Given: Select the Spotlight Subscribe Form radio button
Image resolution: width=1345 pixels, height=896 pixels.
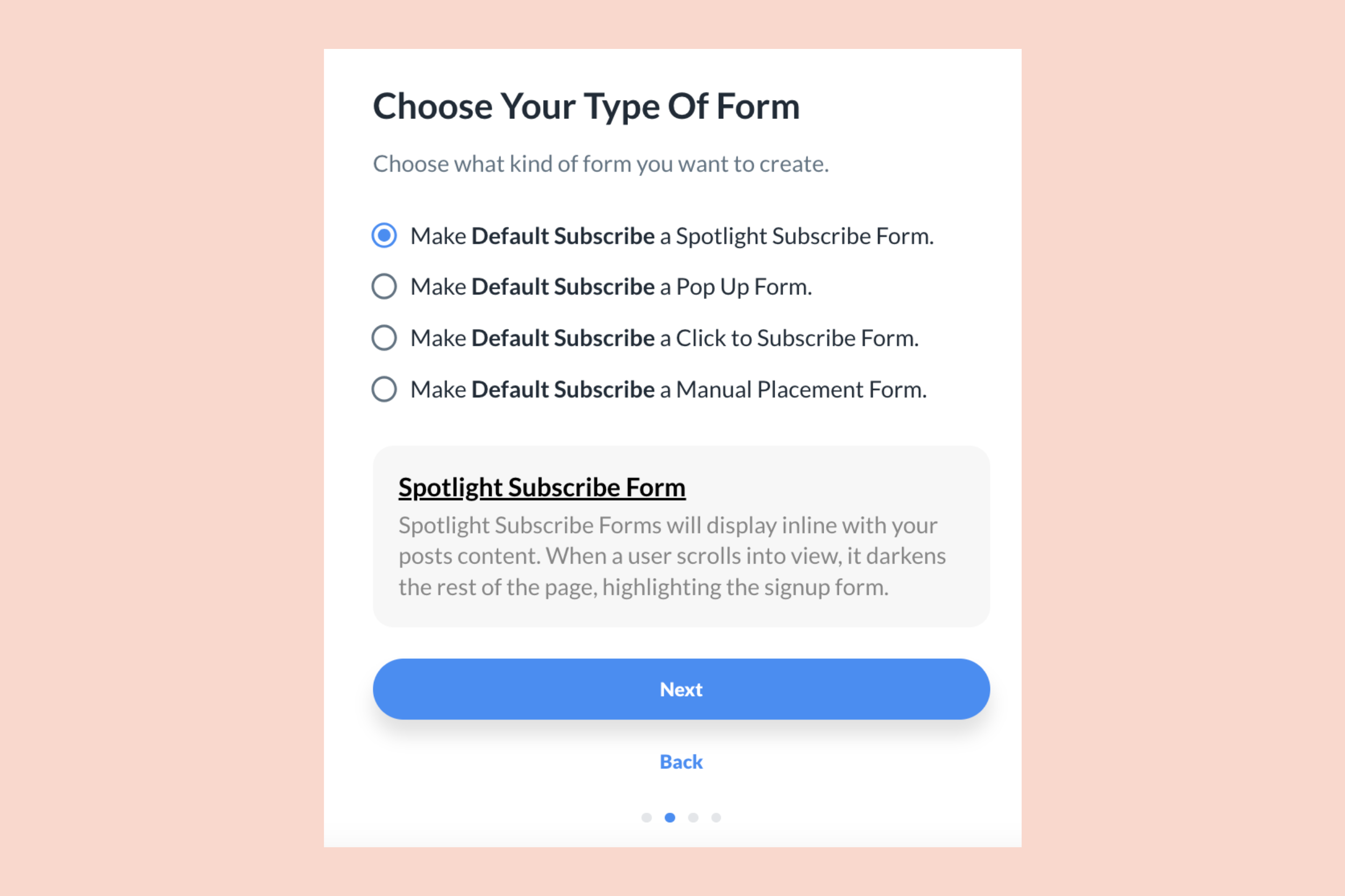Looking at the screenshot, I should [384, 236].
